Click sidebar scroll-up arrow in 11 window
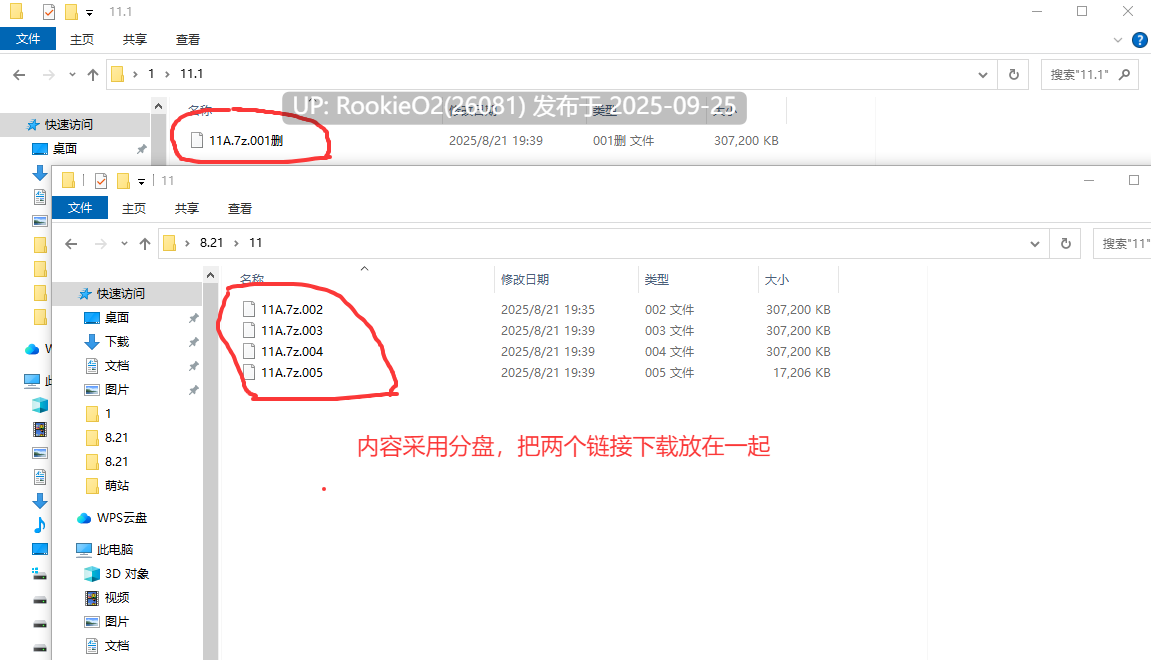1151x660 pixels. pyautogui.click(x=211, y=275)
